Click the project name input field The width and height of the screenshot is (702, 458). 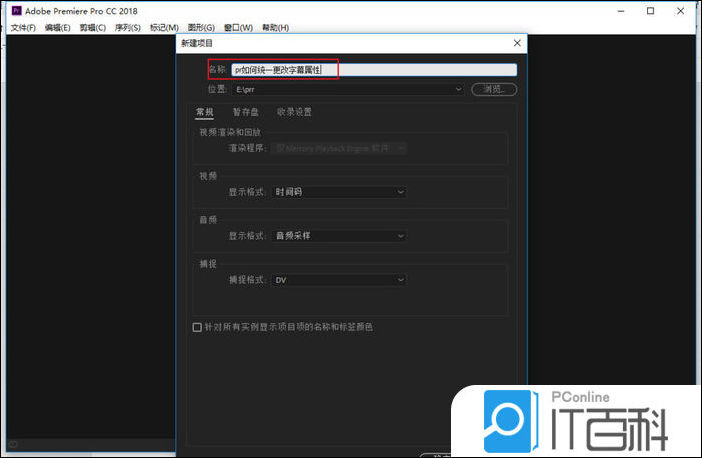[x=374, y=70]
